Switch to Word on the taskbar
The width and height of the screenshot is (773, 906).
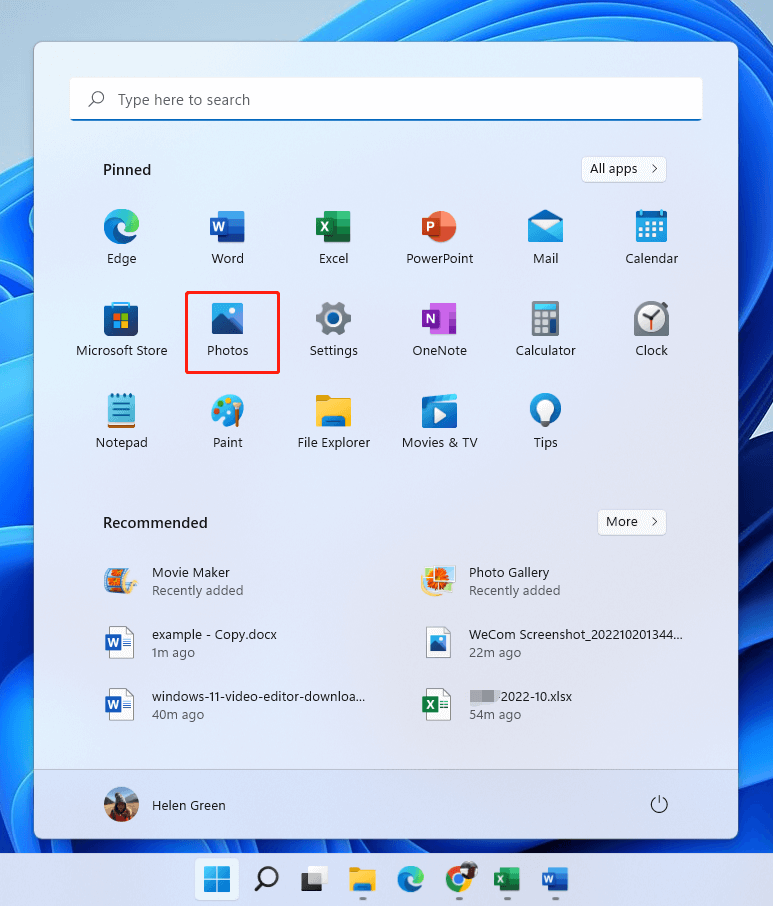tap(555, 879)
